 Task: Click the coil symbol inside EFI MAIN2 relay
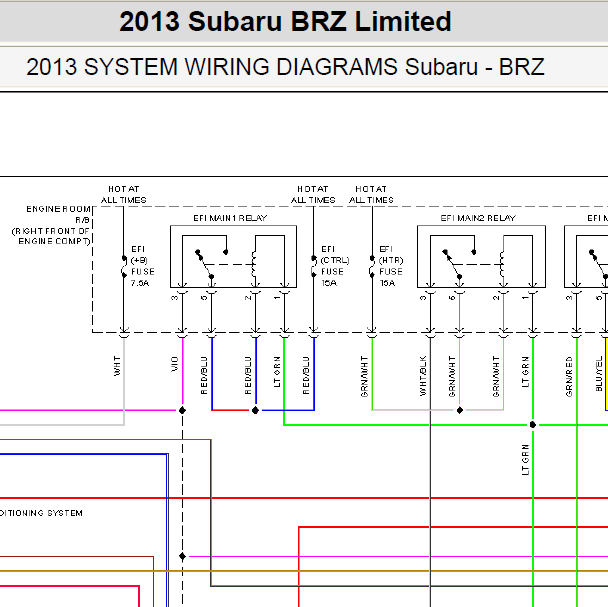[x=502, y=264]
